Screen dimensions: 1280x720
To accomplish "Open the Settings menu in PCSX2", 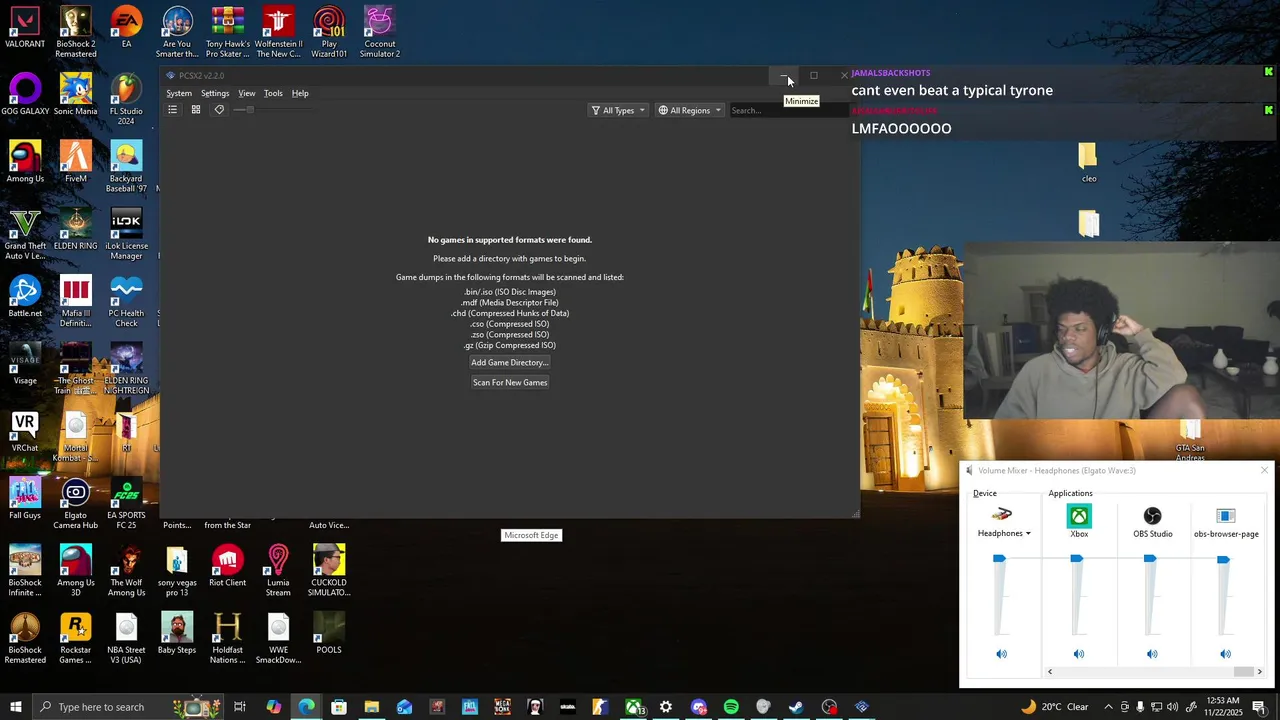I will 215,93.
